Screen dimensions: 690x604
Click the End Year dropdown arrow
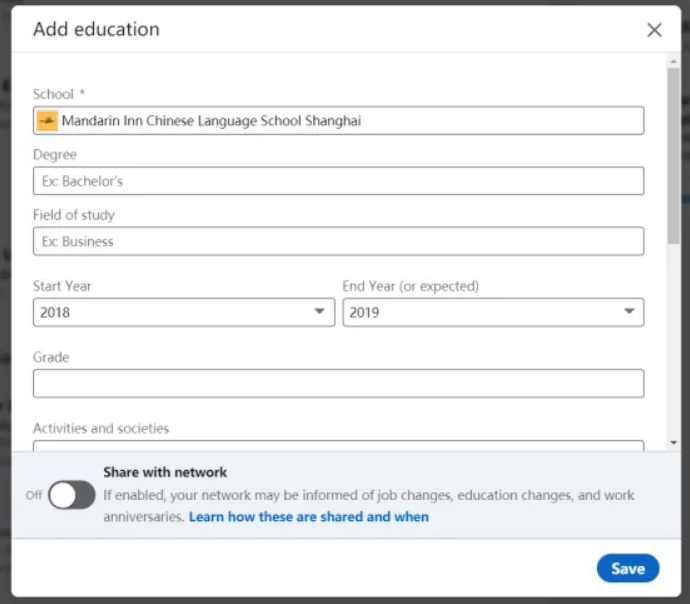pyautogui.click(x=629, y=311)
